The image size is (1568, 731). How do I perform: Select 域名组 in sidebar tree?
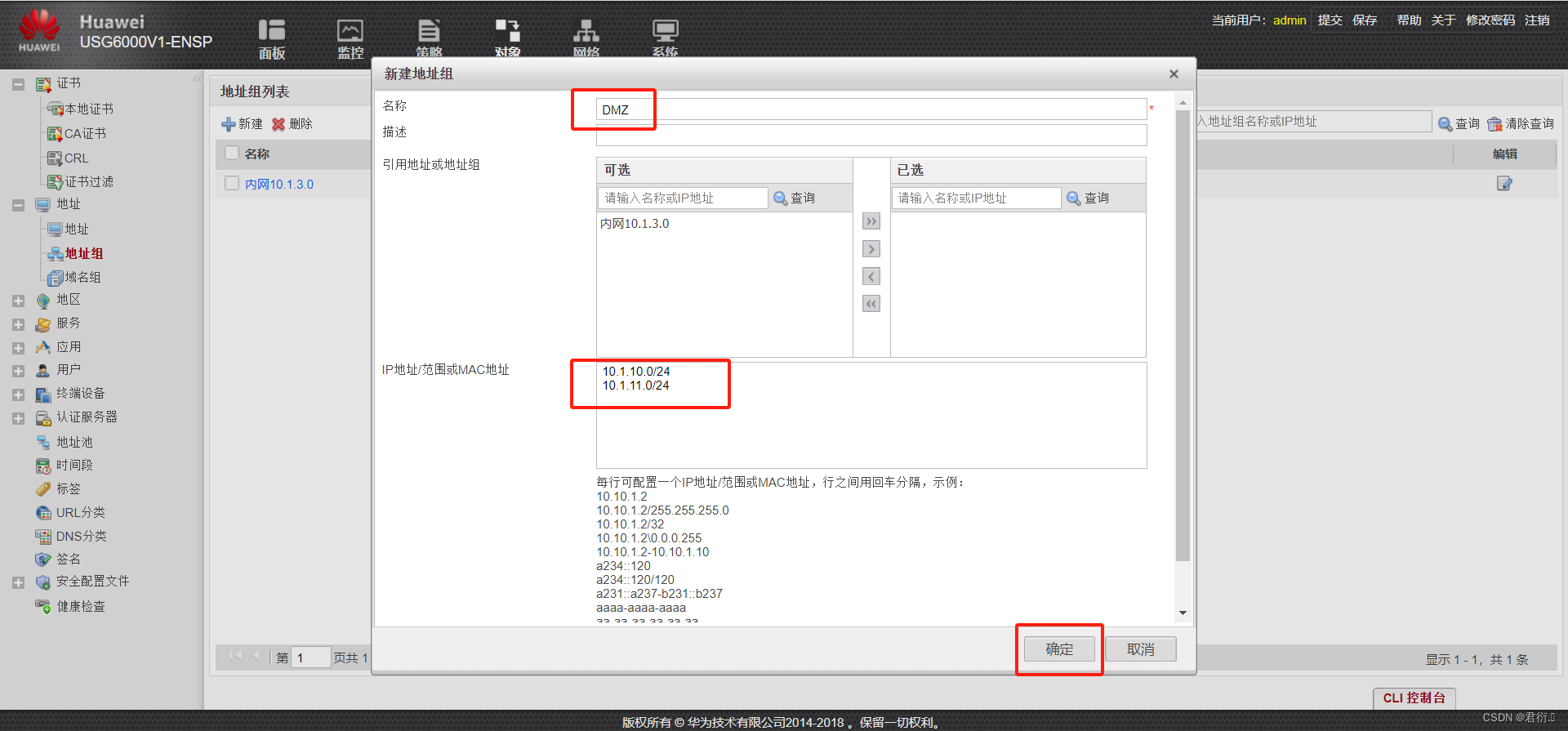point(82,277)
